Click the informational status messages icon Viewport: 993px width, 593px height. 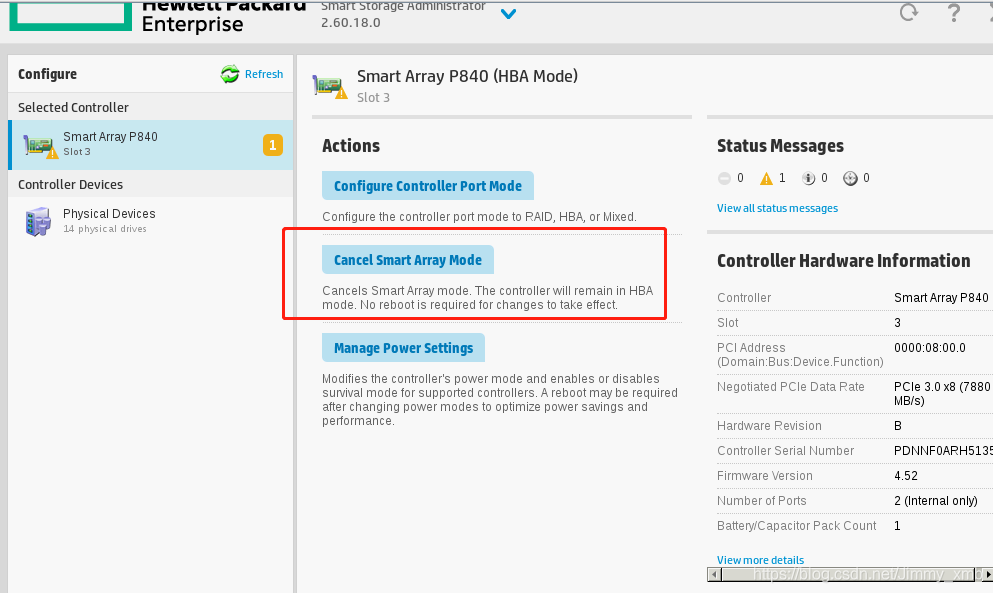point(809,179)
